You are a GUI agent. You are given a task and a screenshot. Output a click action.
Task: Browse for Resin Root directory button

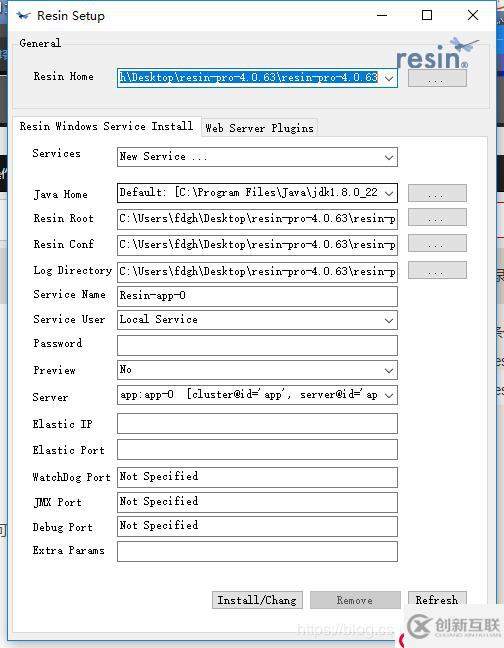coord(437,218)
